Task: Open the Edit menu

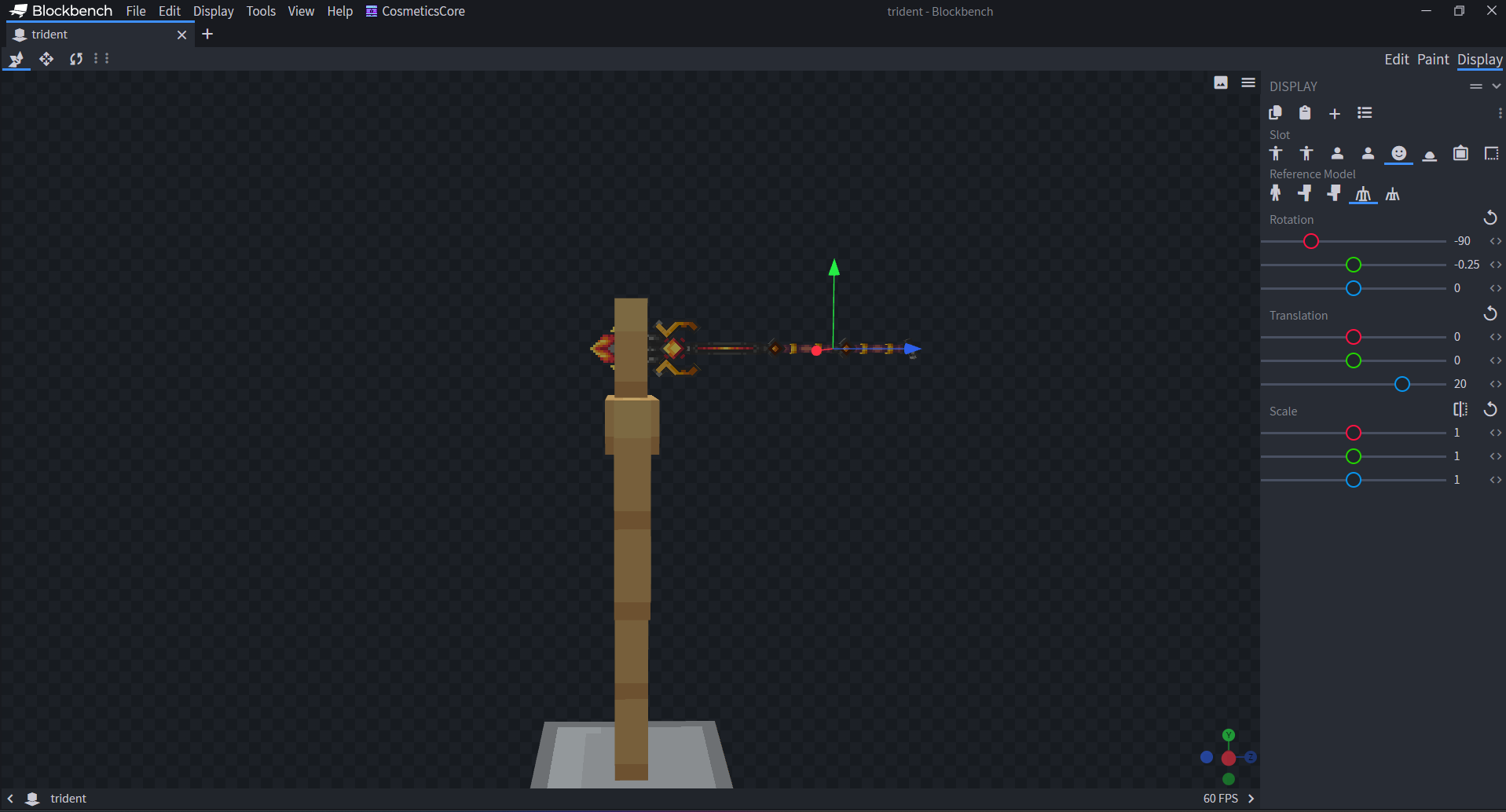Action: point(169,11)
